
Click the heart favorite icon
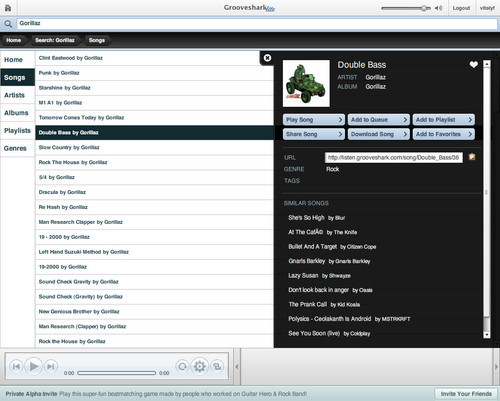(474, 64)
